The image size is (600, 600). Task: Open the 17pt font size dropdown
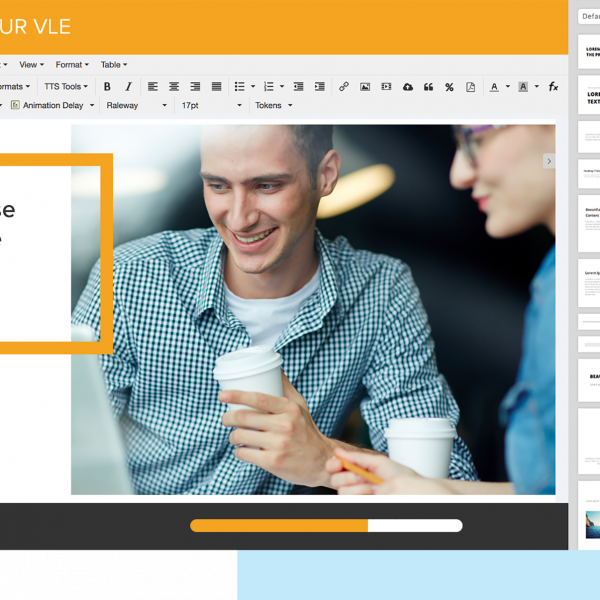pyautogui.click(x=210, y=105)
